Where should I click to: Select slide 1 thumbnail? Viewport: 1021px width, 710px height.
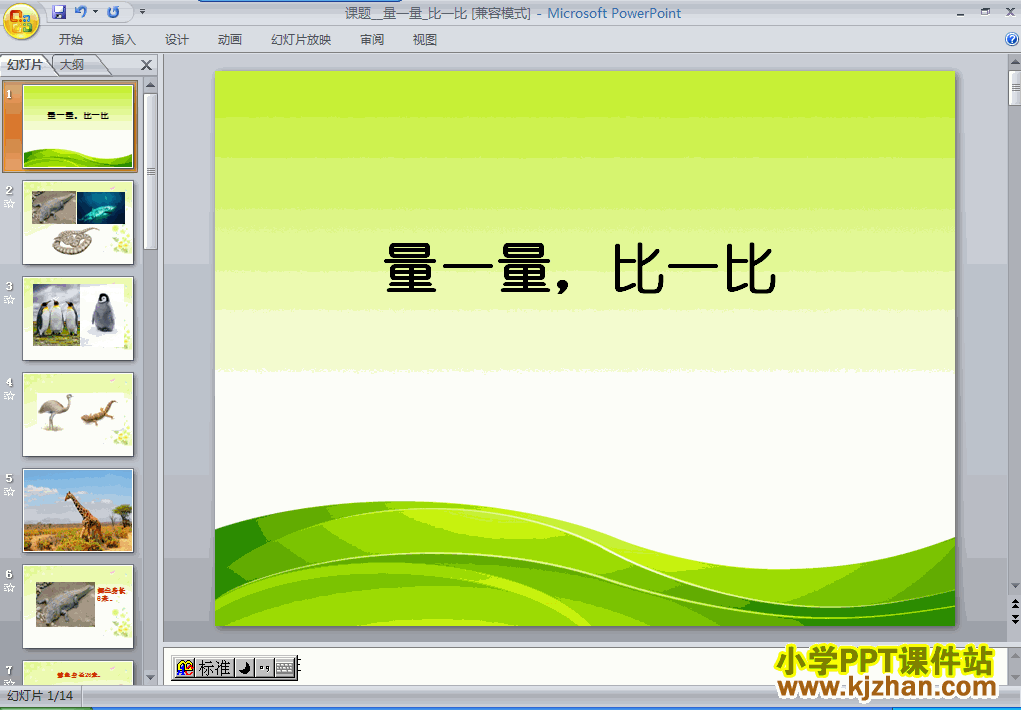(78, 126)
